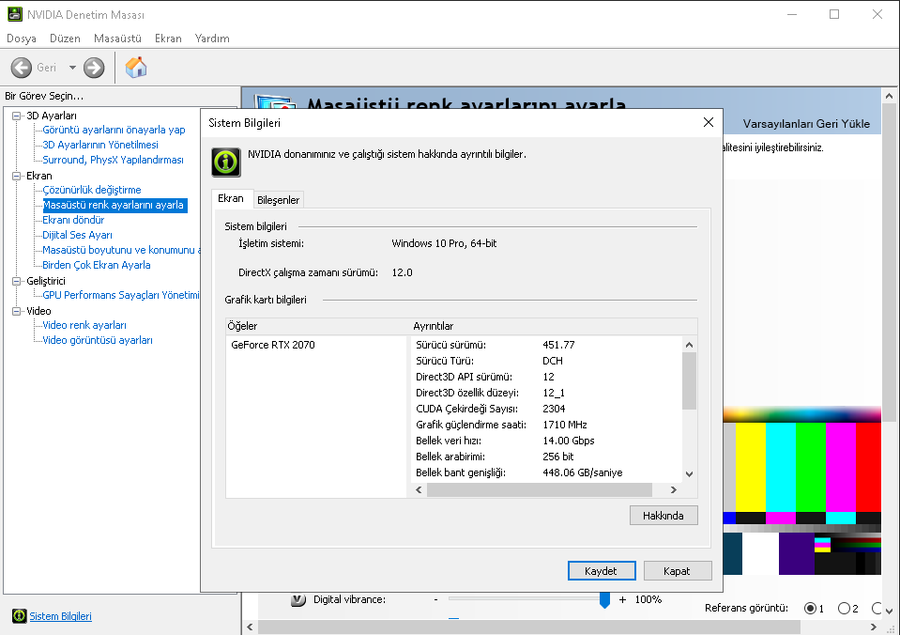The width and height of the screenshot is (900, 635).
Task: Click the Sistem Bilgileri link
Action: click(60, 616)
